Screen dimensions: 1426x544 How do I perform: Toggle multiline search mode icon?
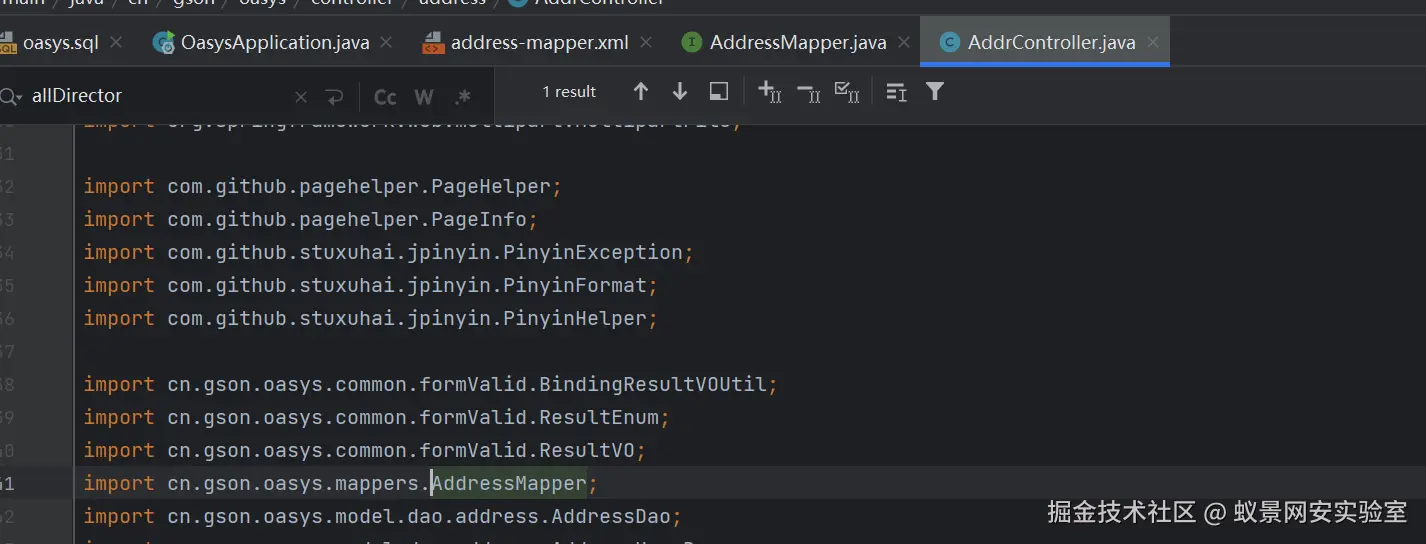point(896,92)
